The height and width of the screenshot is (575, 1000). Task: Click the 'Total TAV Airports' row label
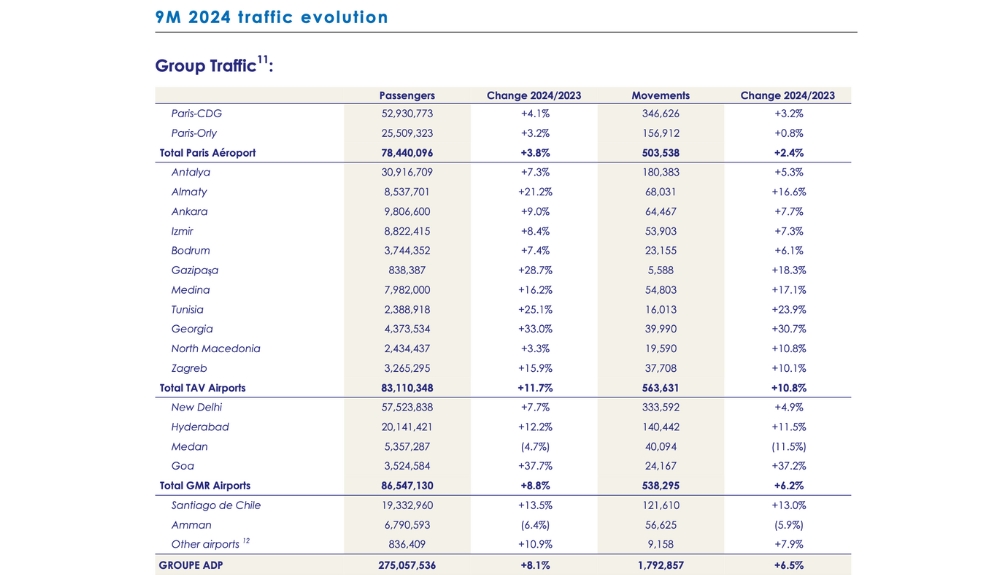click(202, 388)
